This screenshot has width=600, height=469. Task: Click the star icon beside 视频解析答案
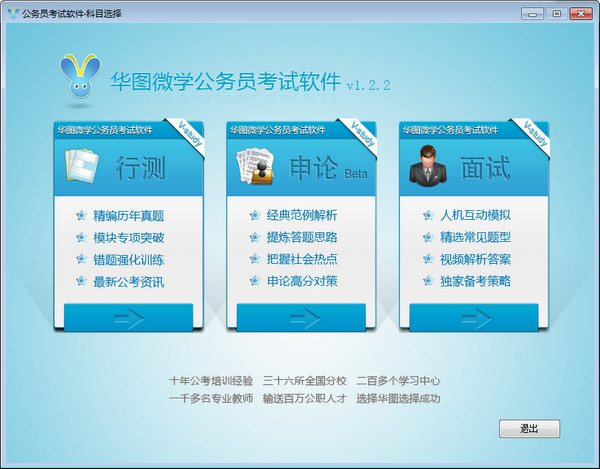(x=428, y=259)
